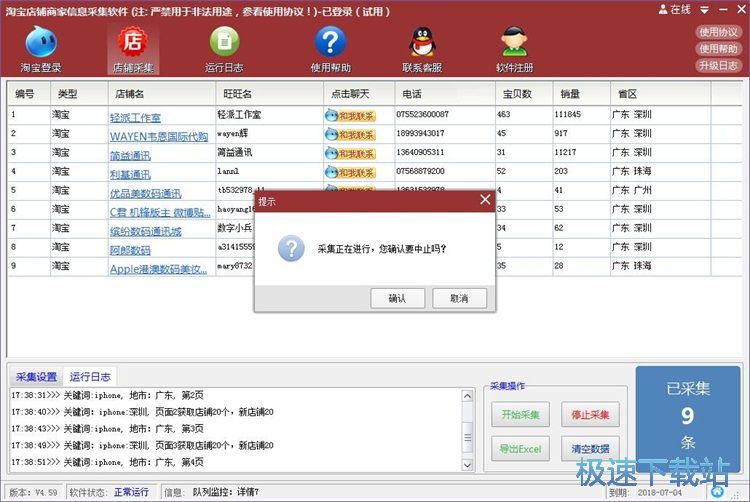Open the C君 机锋版主 shop link
The height and width of the screenshot is (502, 750).
coord(160,212)
